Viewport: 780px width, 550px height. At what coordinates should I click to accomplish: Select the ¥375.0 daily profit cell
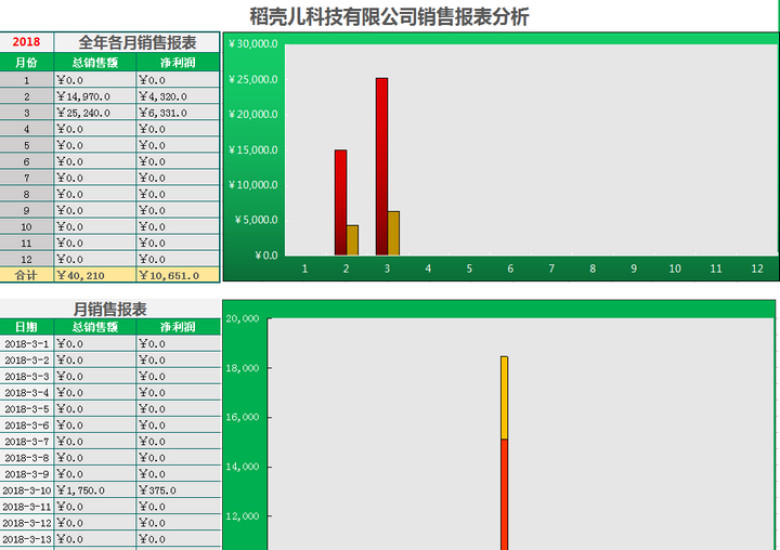coord(178,490)
